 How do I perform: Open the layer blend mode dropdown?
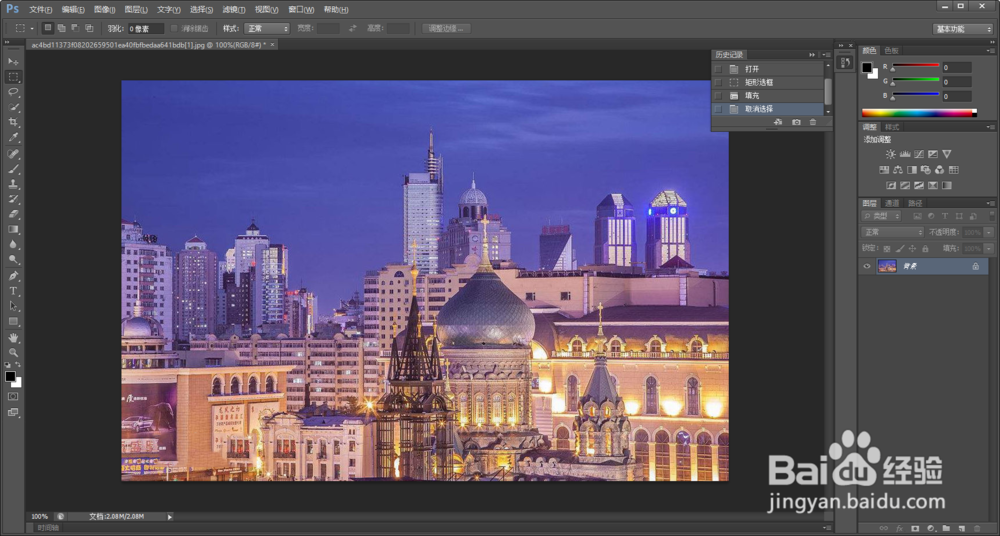892,232
